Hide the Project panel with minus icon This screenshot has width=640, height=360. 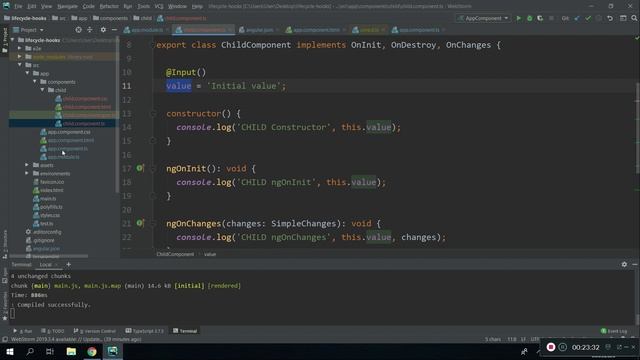click(114, 30)
